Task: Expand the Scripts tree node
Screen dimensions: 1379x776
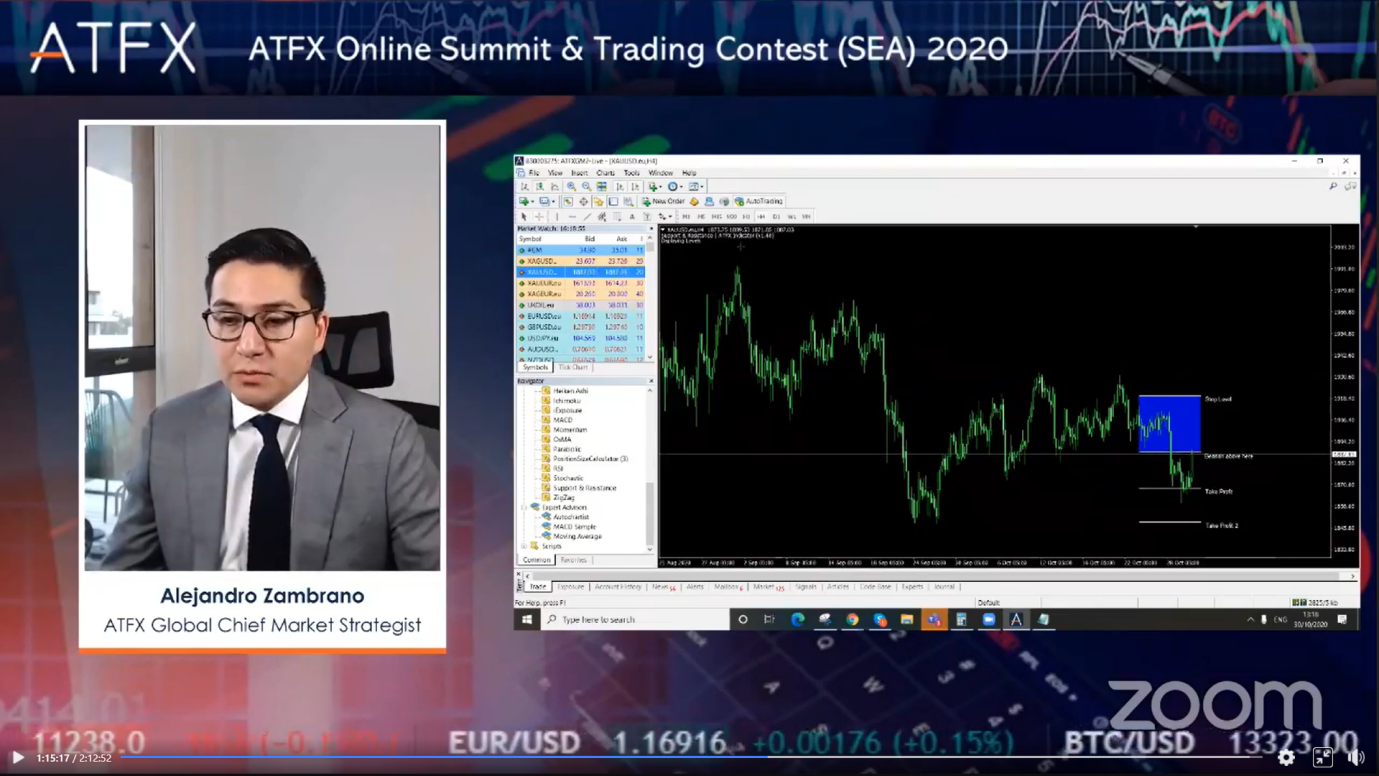Action: 524,546
